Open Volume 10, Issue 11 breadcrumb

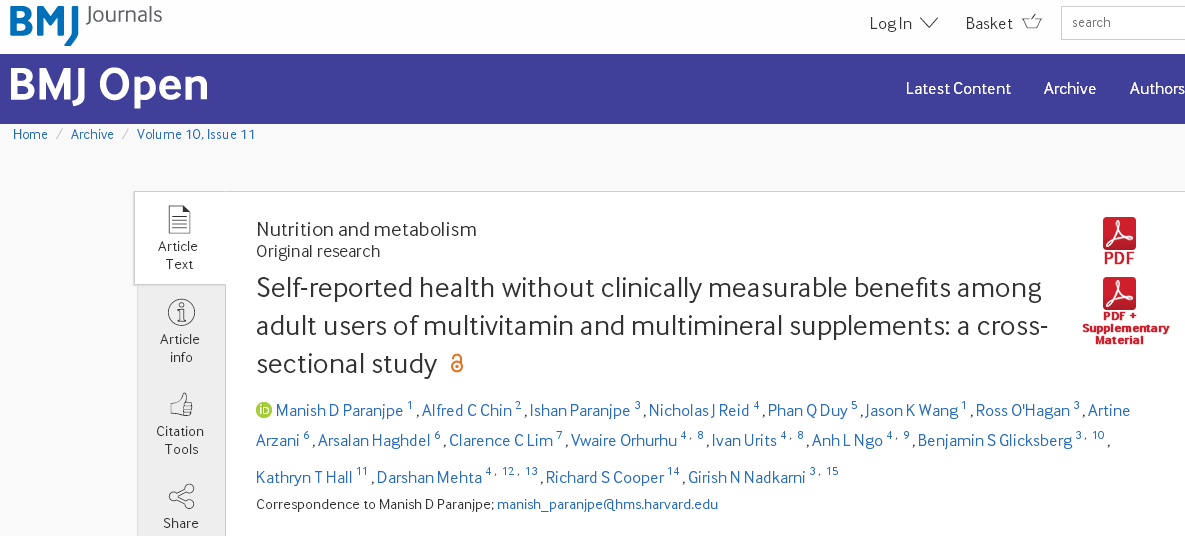pos(196,135)
